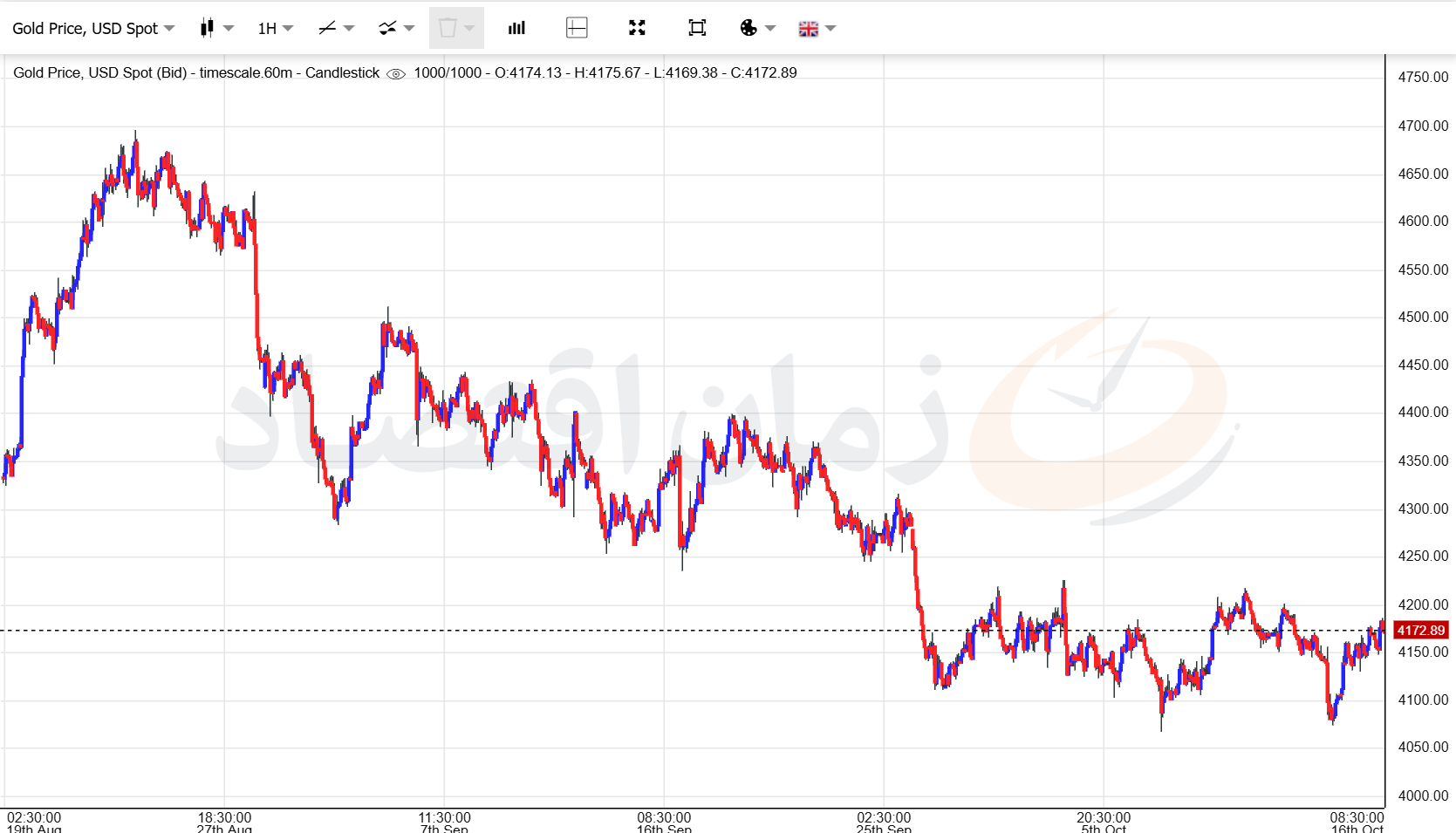Click the indicators (crossing lines) icon

(x=387, y=28)
